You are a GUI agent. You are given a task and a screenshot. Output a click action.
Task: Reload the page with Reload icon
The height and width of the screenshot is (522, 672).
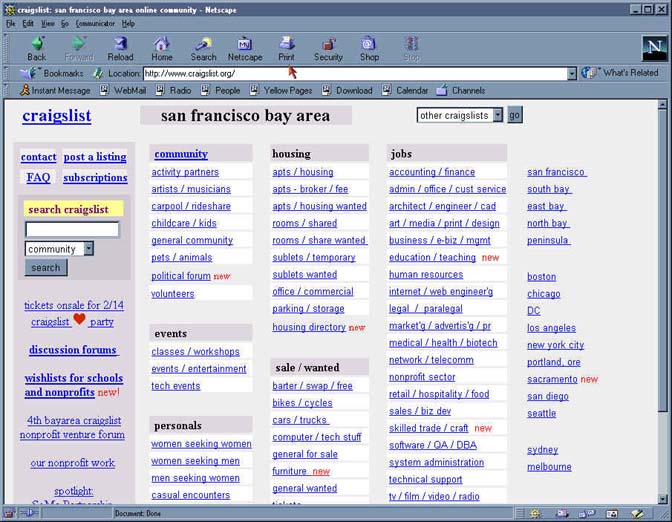point(120,48)
